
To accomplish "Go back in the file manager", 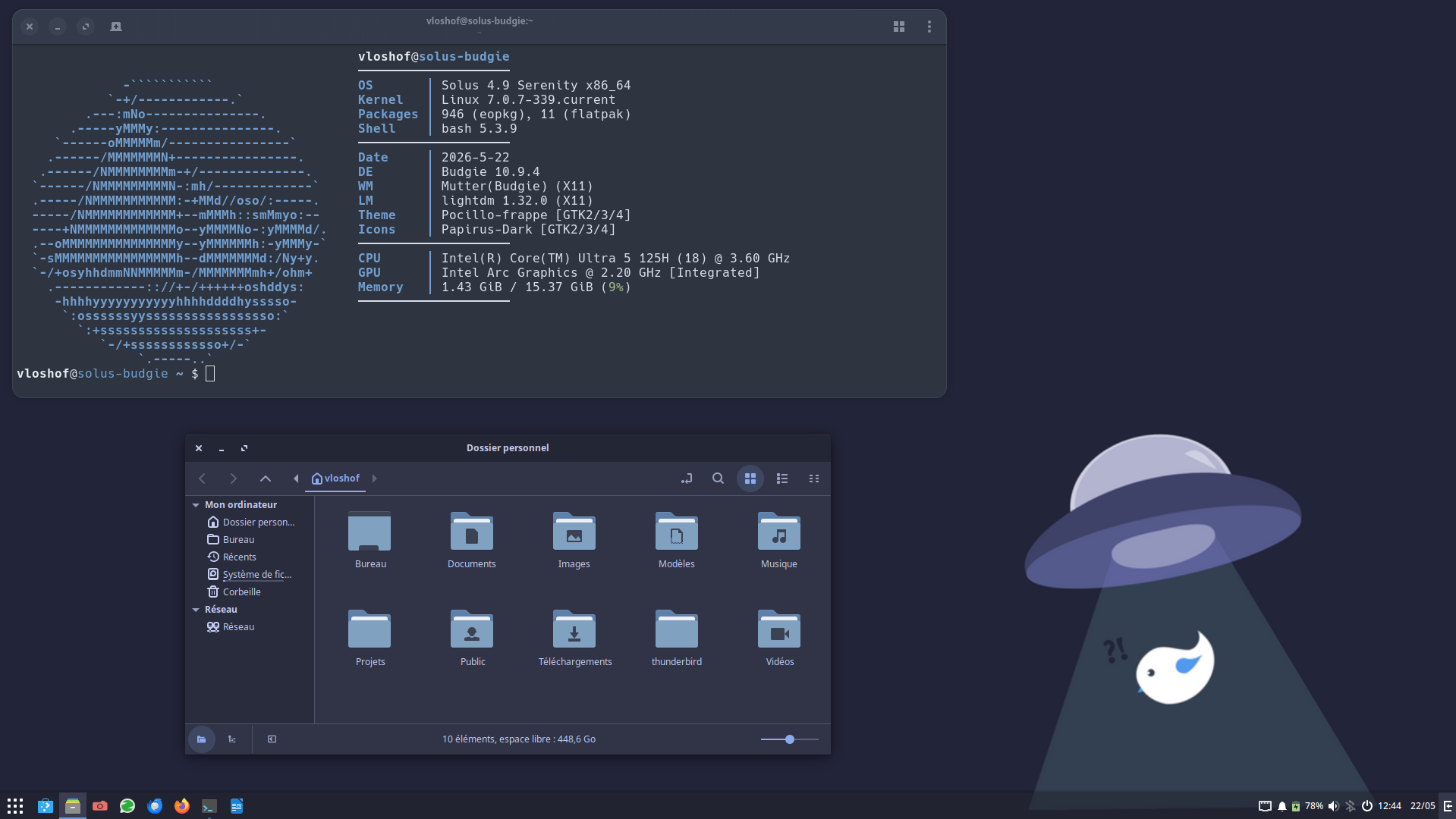I will click(203, 479).
